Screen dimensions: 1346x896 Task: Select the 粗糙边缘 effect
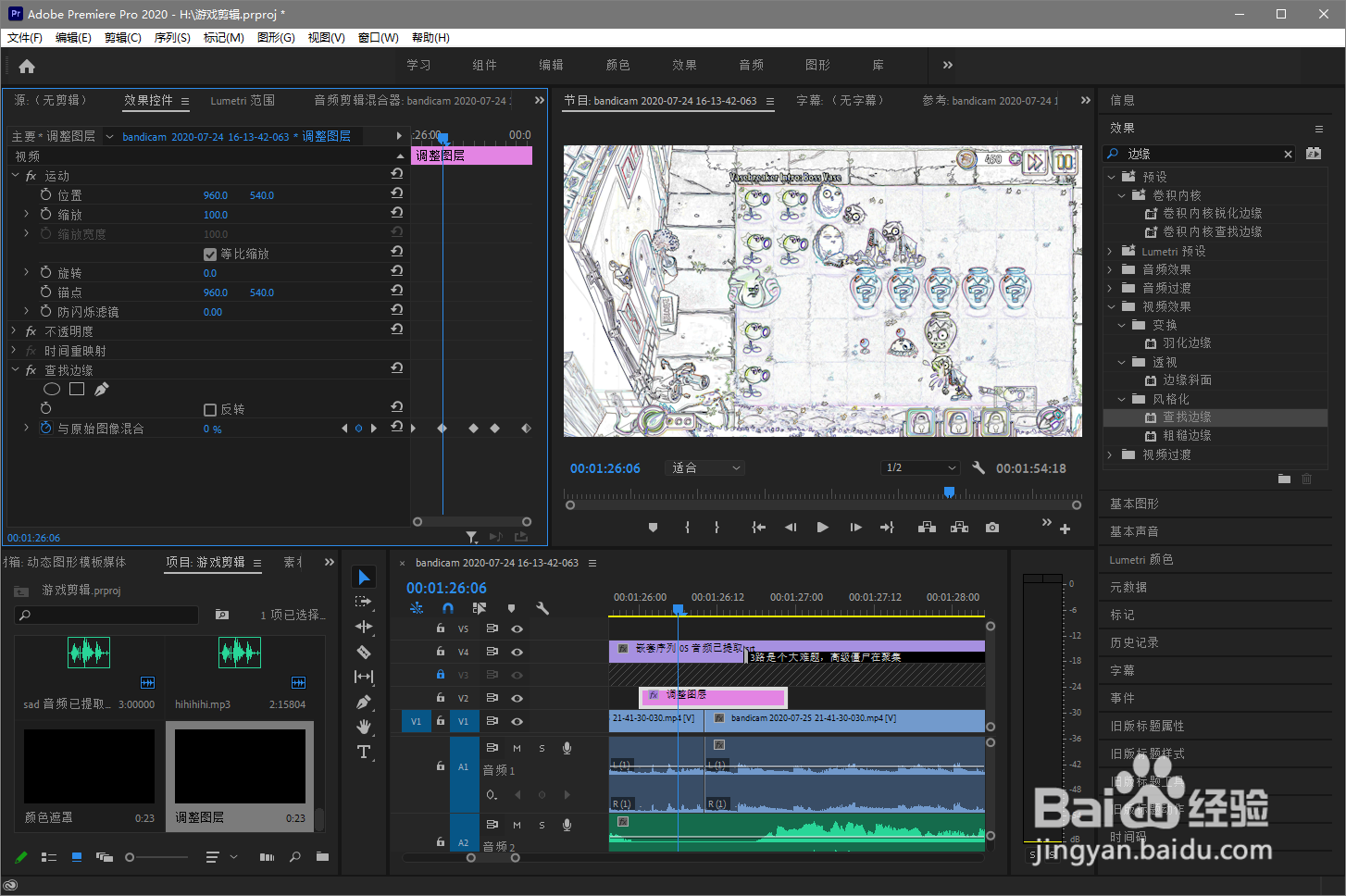tap(1187, 435)
